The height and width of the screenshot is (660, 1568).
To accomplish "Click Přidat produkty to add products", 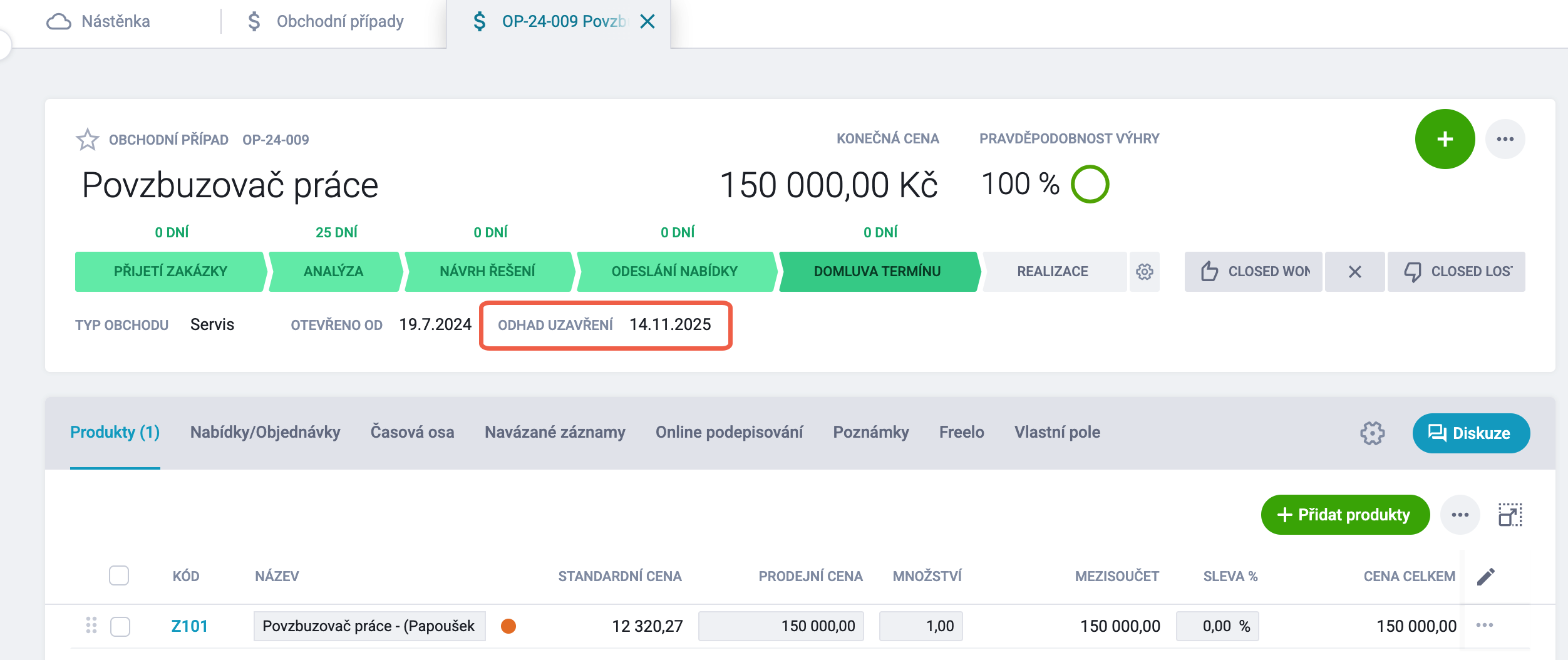I will pos(1345,515).
